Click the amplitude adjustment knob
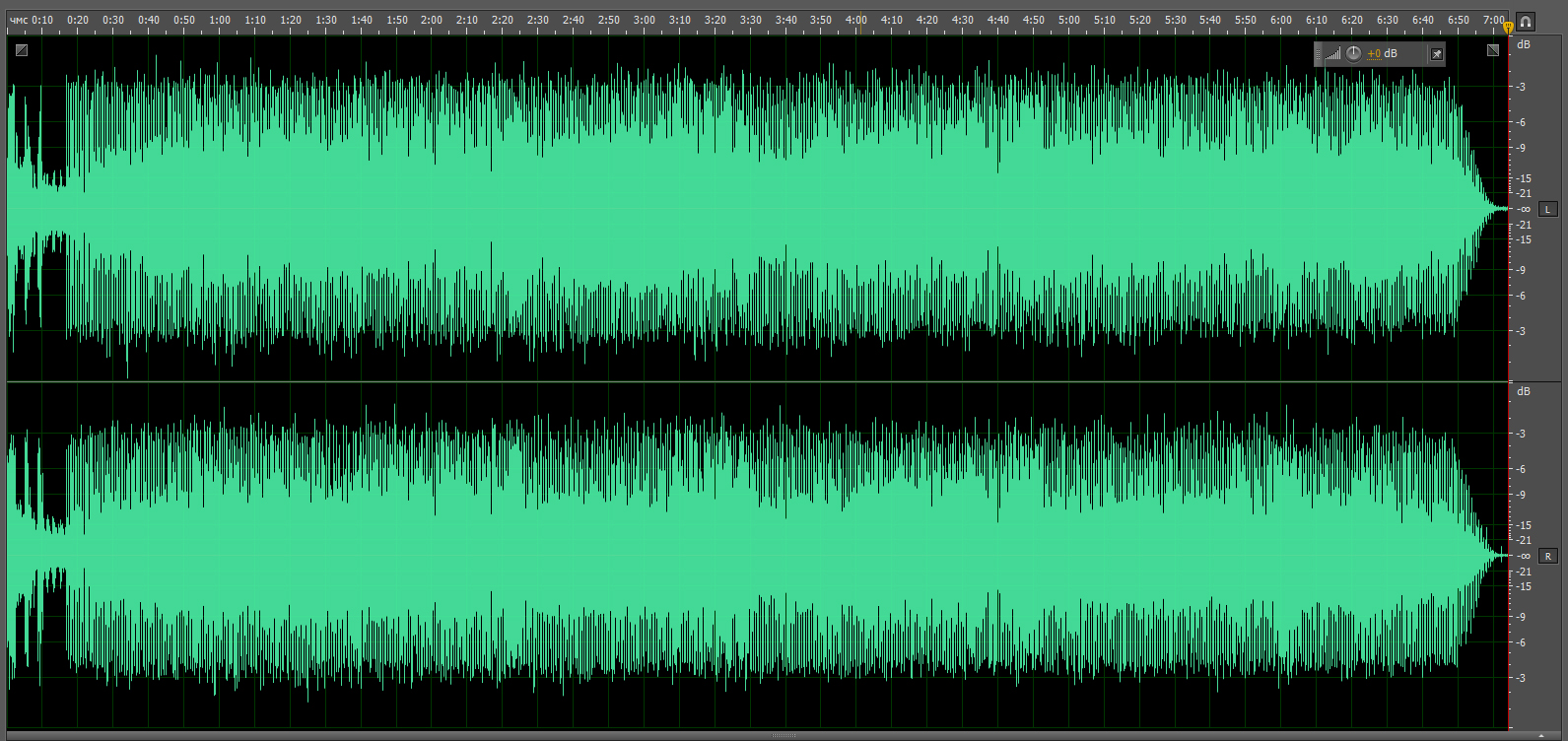The height and width of the screenshot is (741, 1568). (1353, 54)
